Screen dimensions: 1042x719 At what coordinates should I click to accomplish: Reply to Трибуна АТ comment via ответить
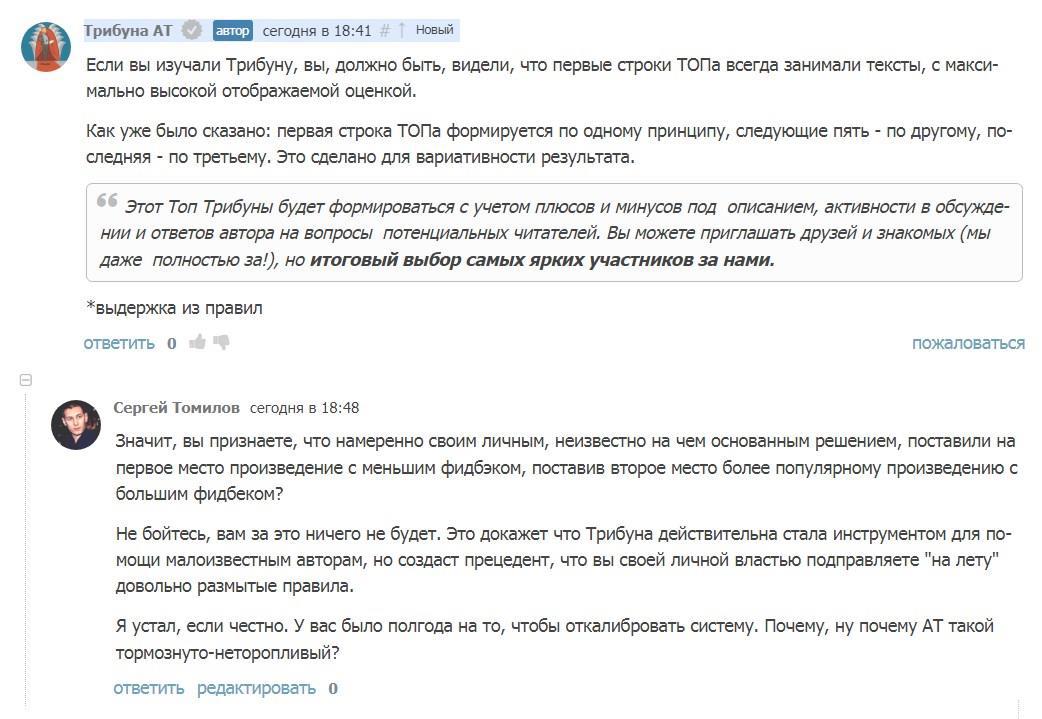coord(119,343)
